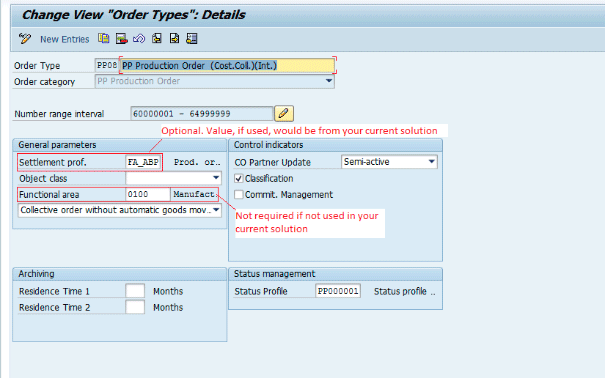The width and height of the screenshot is (605, 378).
Task: Select the Status Profile field PP000001
Action: pos(338,291)
